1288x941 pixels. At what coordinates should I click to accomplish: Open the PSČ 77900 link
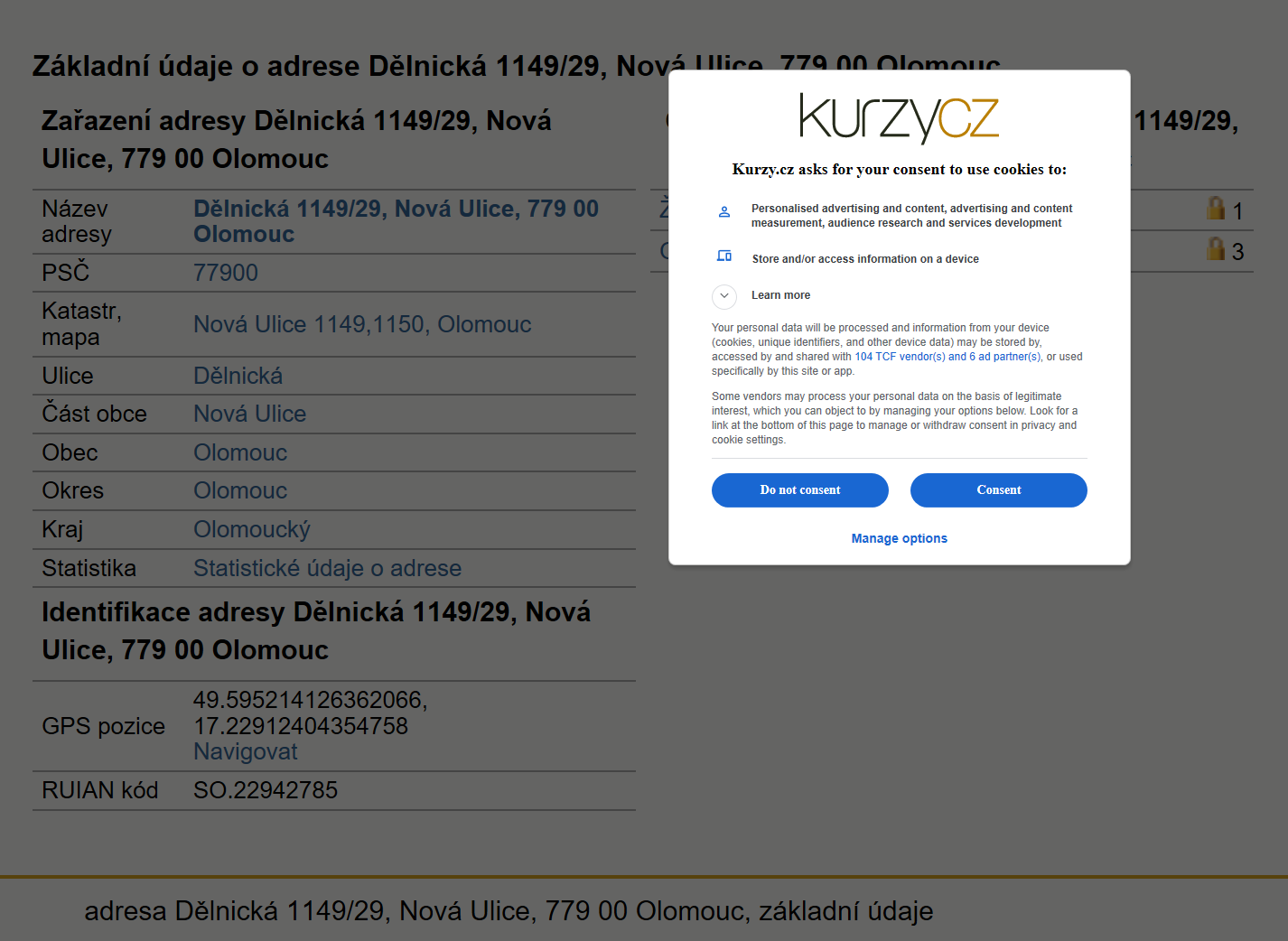tap(226, 273)
